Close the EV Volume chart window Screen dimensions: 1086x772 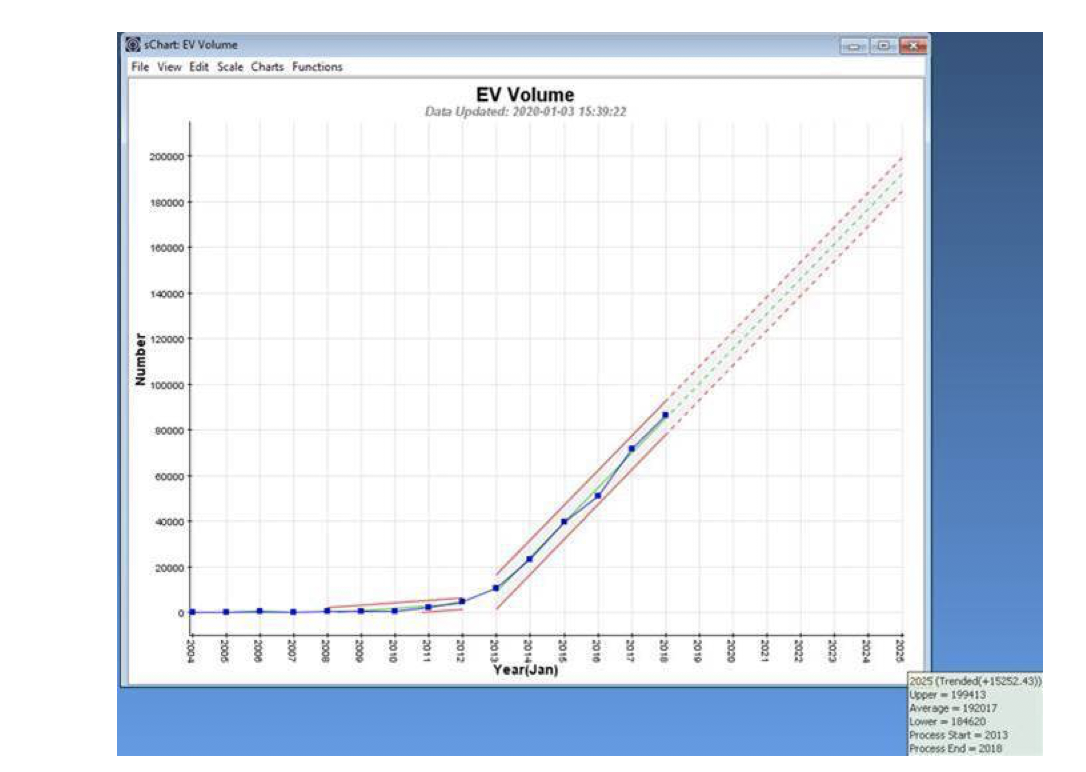[x=912, y=46]
